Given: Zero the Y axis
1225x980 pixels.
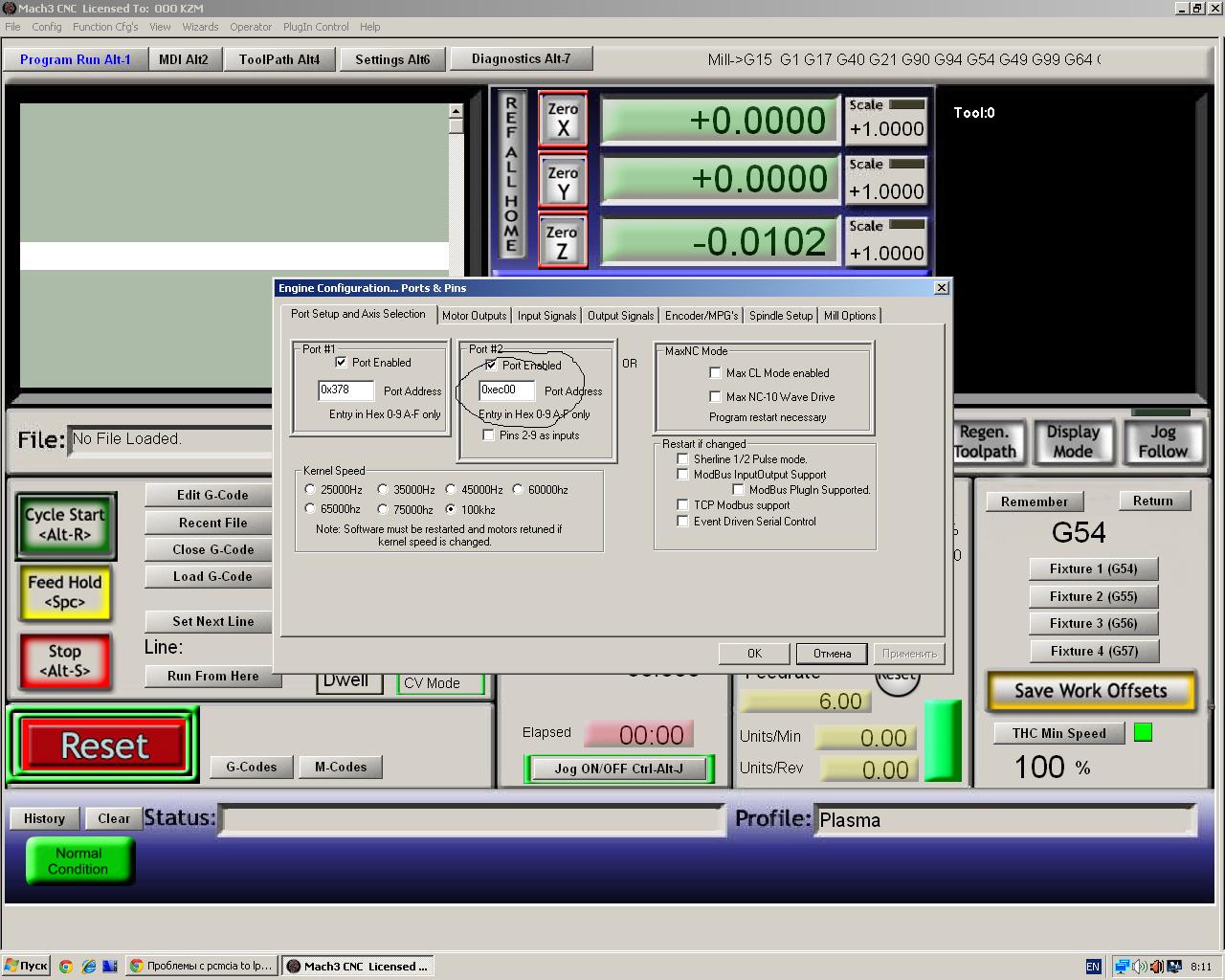Looking at the screenshot, I should 563,181.
